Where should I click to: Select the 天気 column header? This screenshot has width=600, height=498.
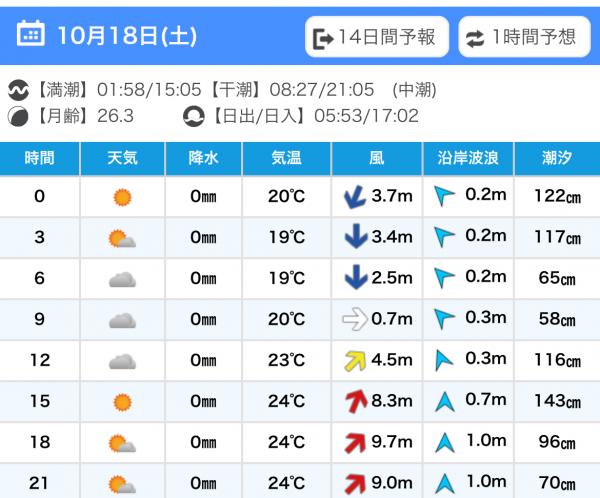click(122, 158)
